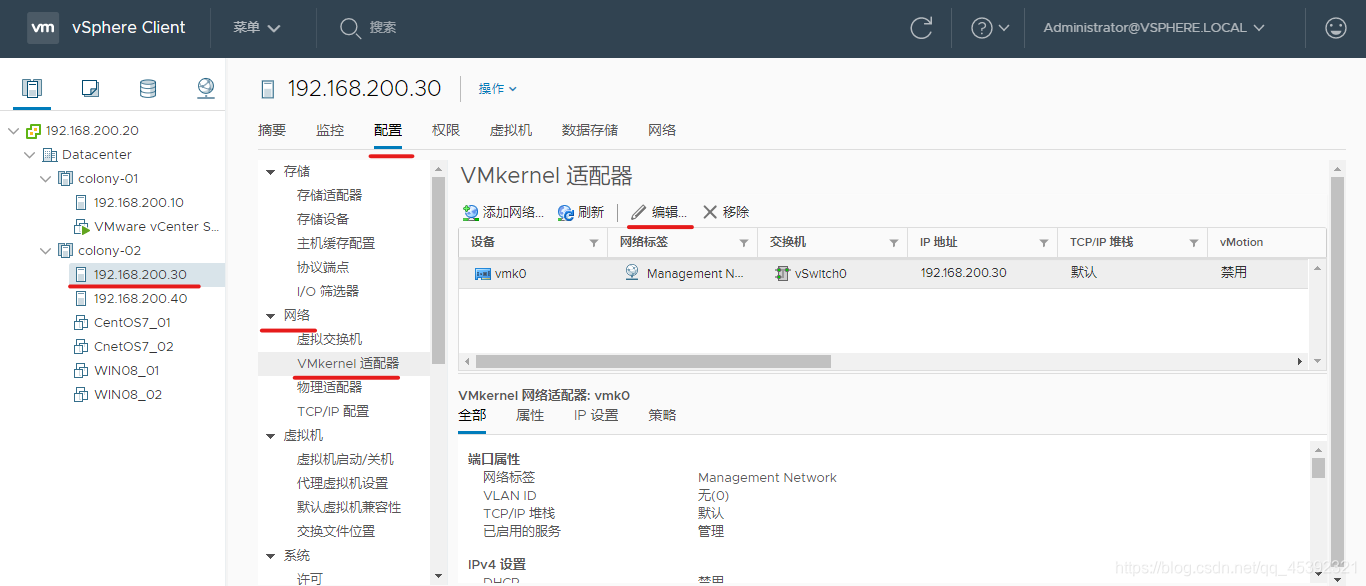
Task: Switch to 策略 detail tab
Action: coord(662,415)
